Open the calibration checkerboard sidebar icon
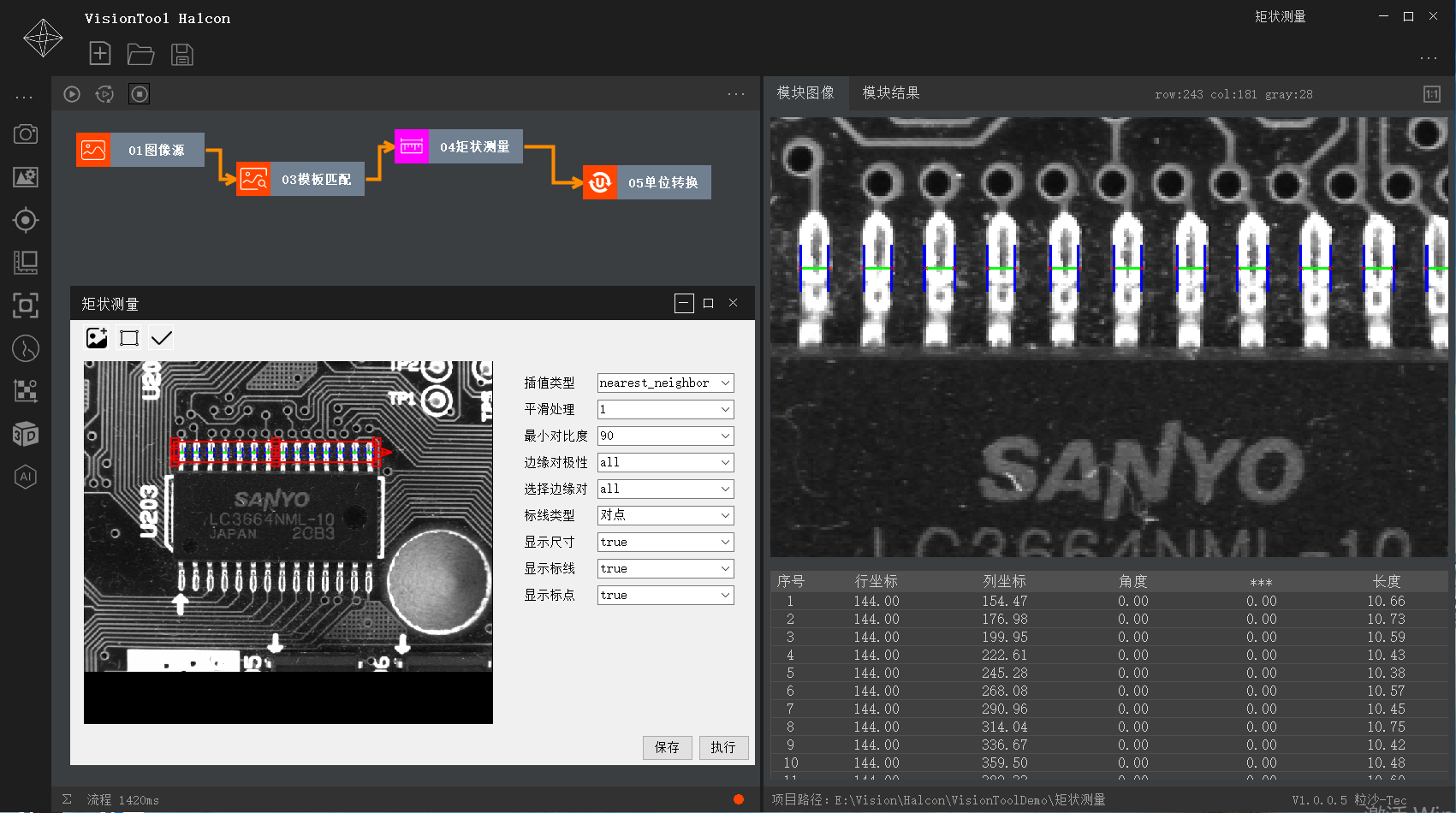Screen dimensions: 1456x813 point(26,391)
